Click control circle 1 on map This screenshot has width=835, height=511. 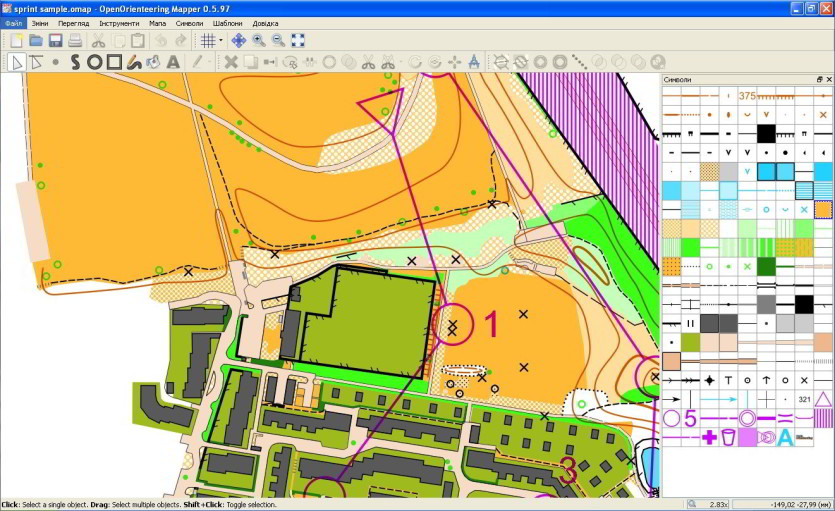click(x=453, y=324)
